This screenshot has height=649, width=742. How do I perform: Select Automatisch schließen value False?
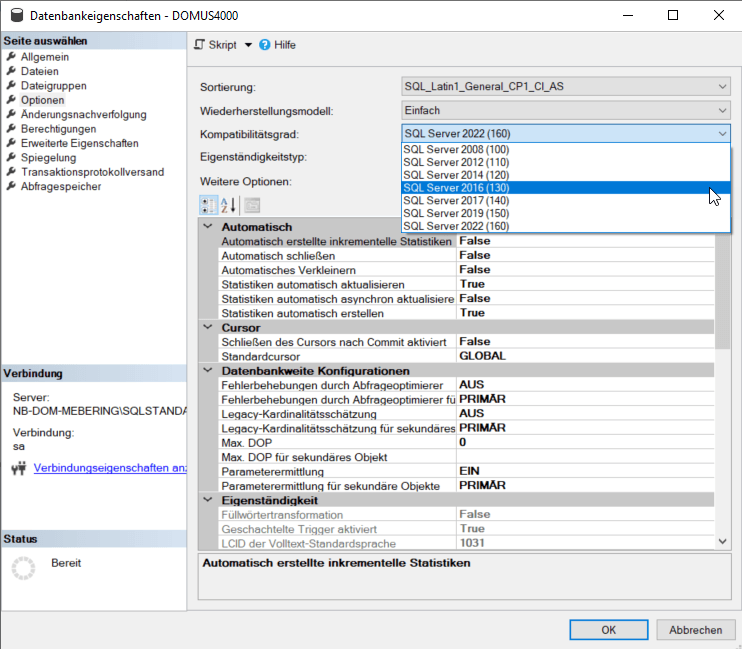point(585,256)
